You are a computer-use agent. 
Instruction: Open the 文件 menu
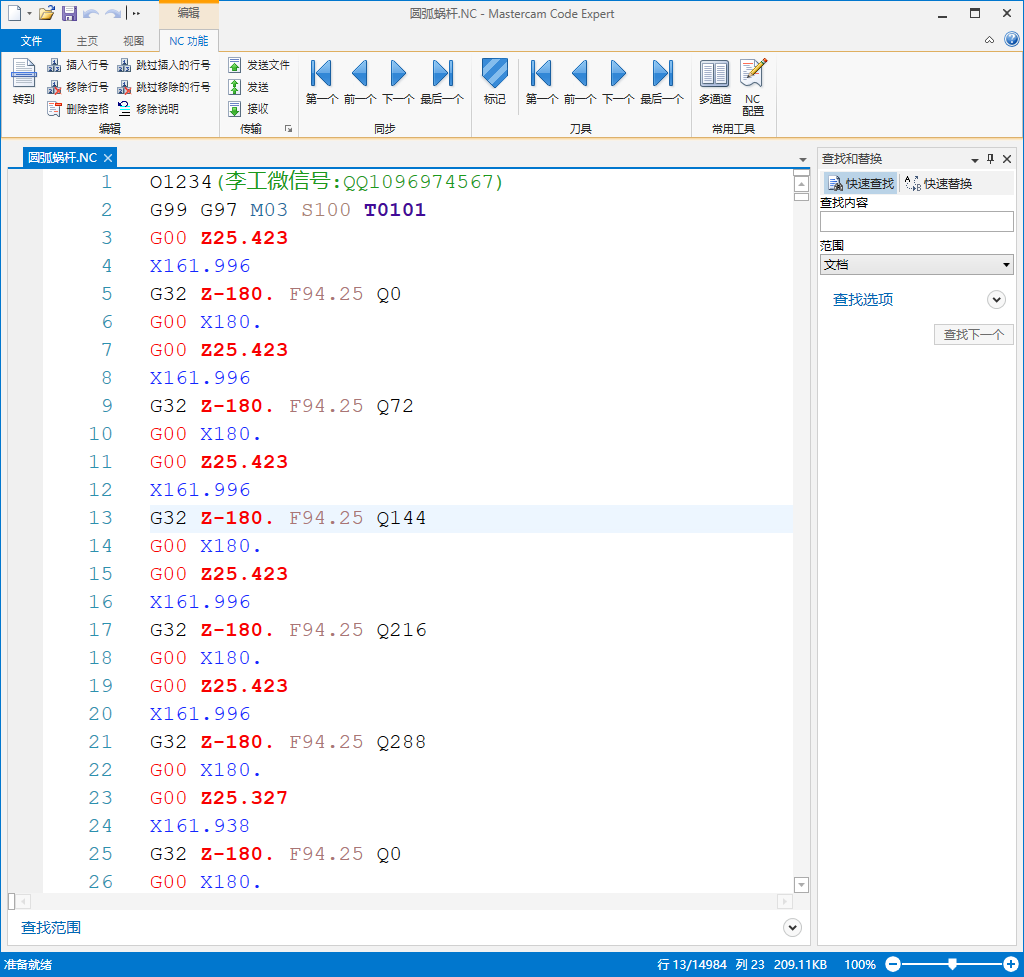click(31, 41)
